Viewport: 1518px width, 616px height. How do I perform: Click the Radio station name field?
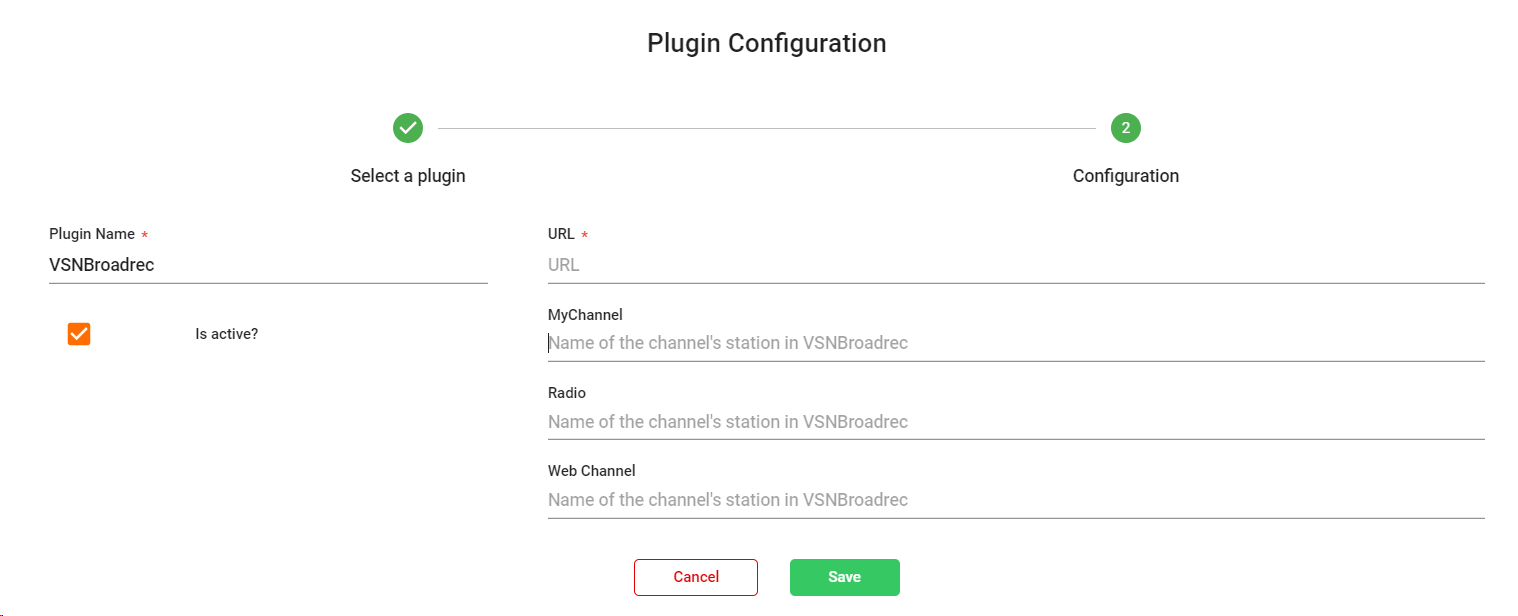click(x=1015, y=422)
